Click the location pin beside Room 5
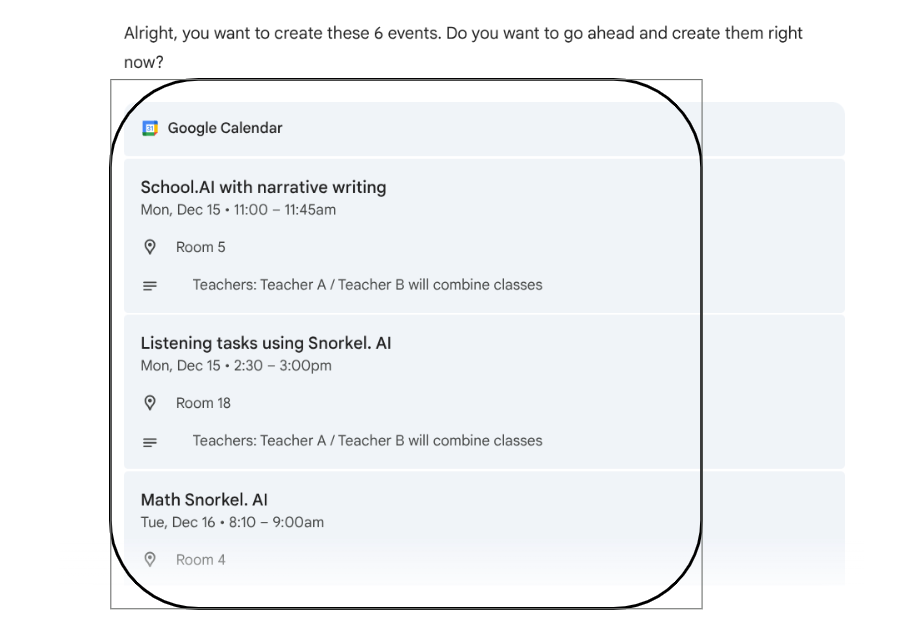Screen dimensions: 907x619 [150, 247]
